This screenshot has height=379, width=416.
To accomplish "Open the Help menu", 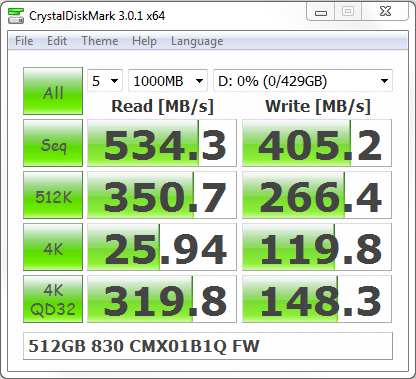I will (144, 41).
